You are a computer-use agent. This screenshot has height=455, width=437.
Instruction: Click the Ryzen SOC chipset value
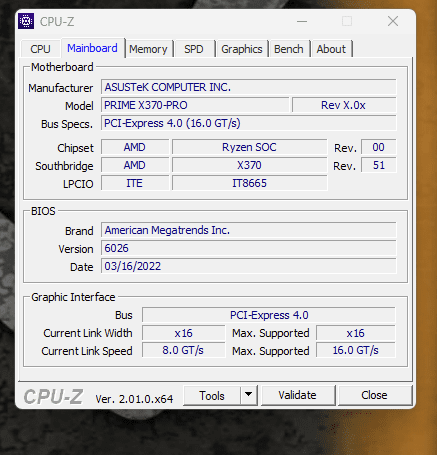pos(249,147)
